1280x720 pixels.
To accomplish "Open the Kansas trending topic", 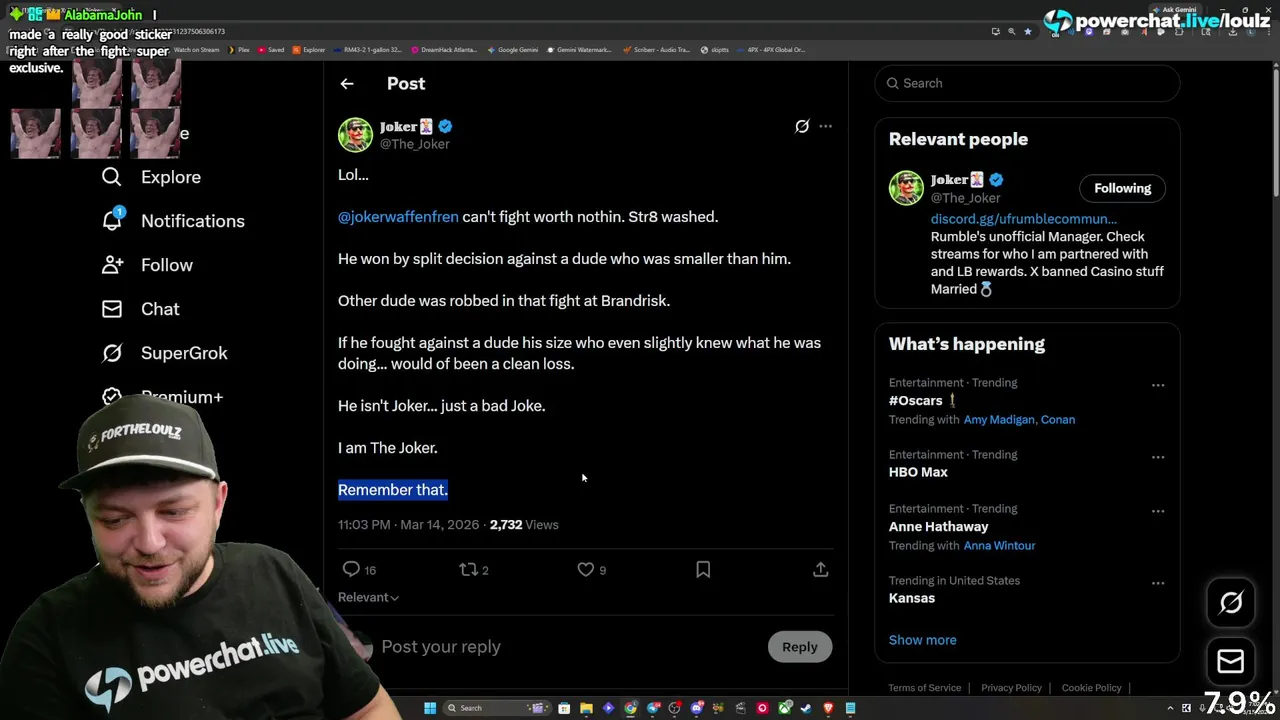I will [x=912, y=598].
